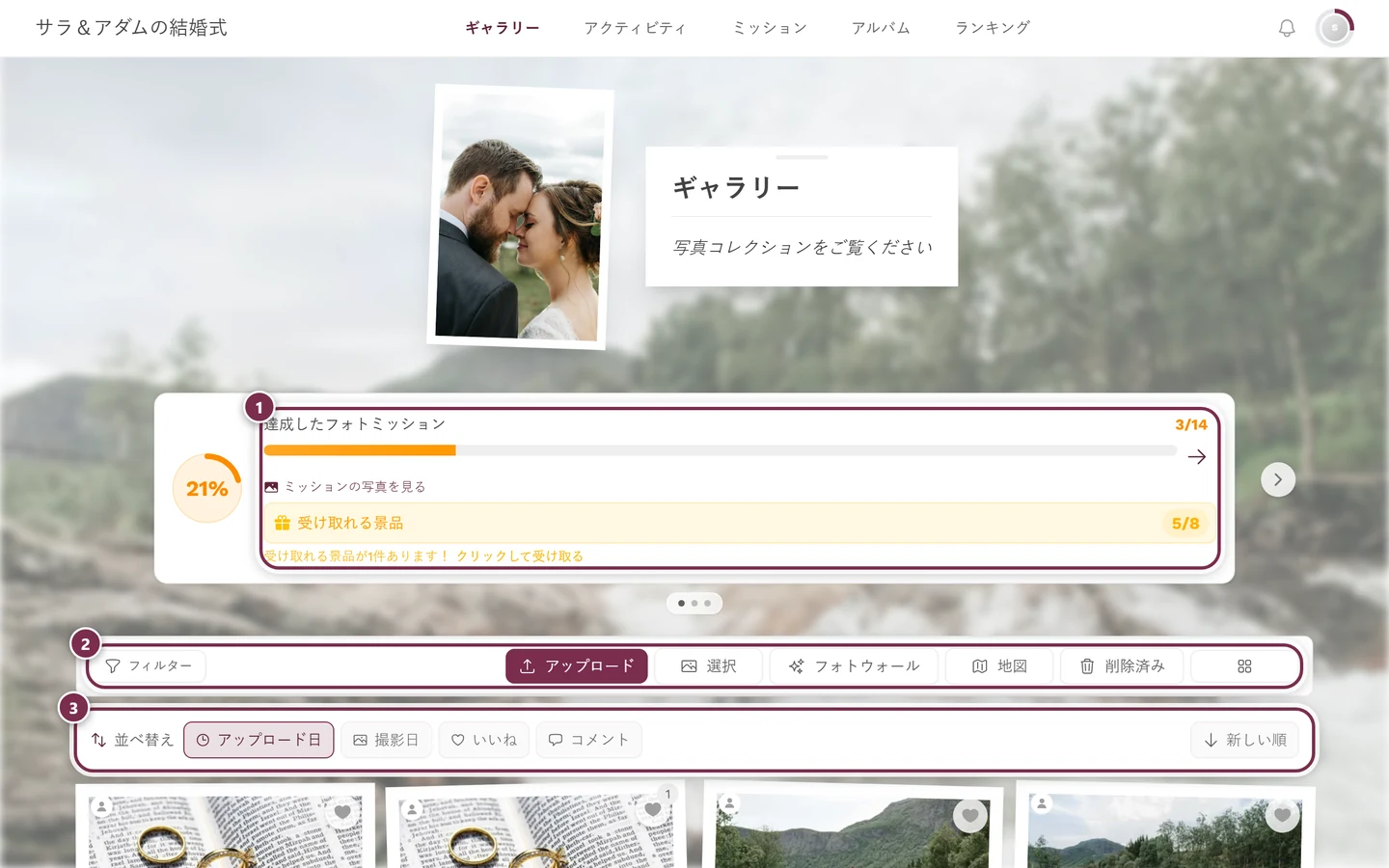Image resolution: width=1389 pixels, height=868 pixels.
Task: Like the first ring photo
Action: (342, 812)
